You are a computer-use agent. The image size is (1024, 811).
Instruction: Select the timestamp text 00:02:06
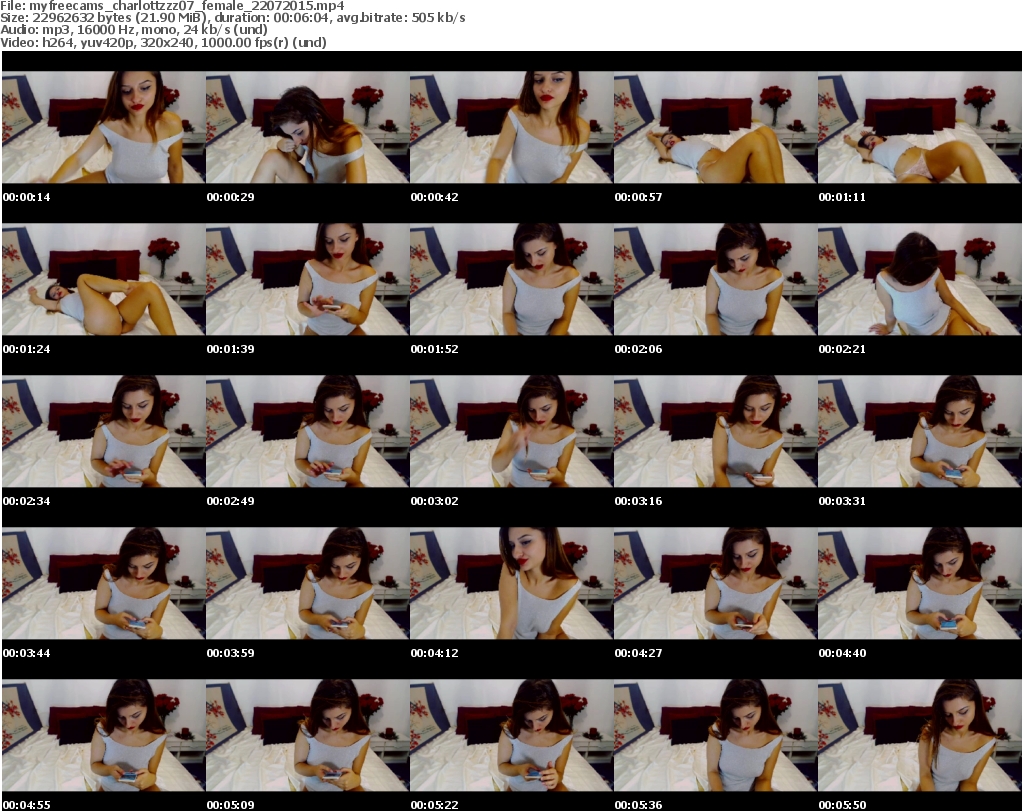pos(638,349)
